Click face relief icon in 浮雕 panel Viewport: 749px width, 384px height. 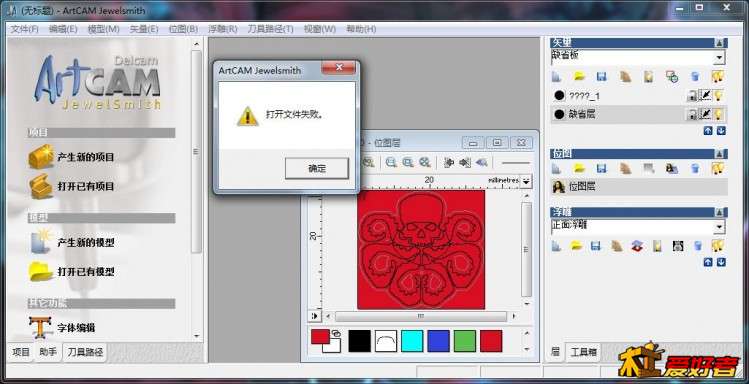pyautogui.click(x=678, y=246)
